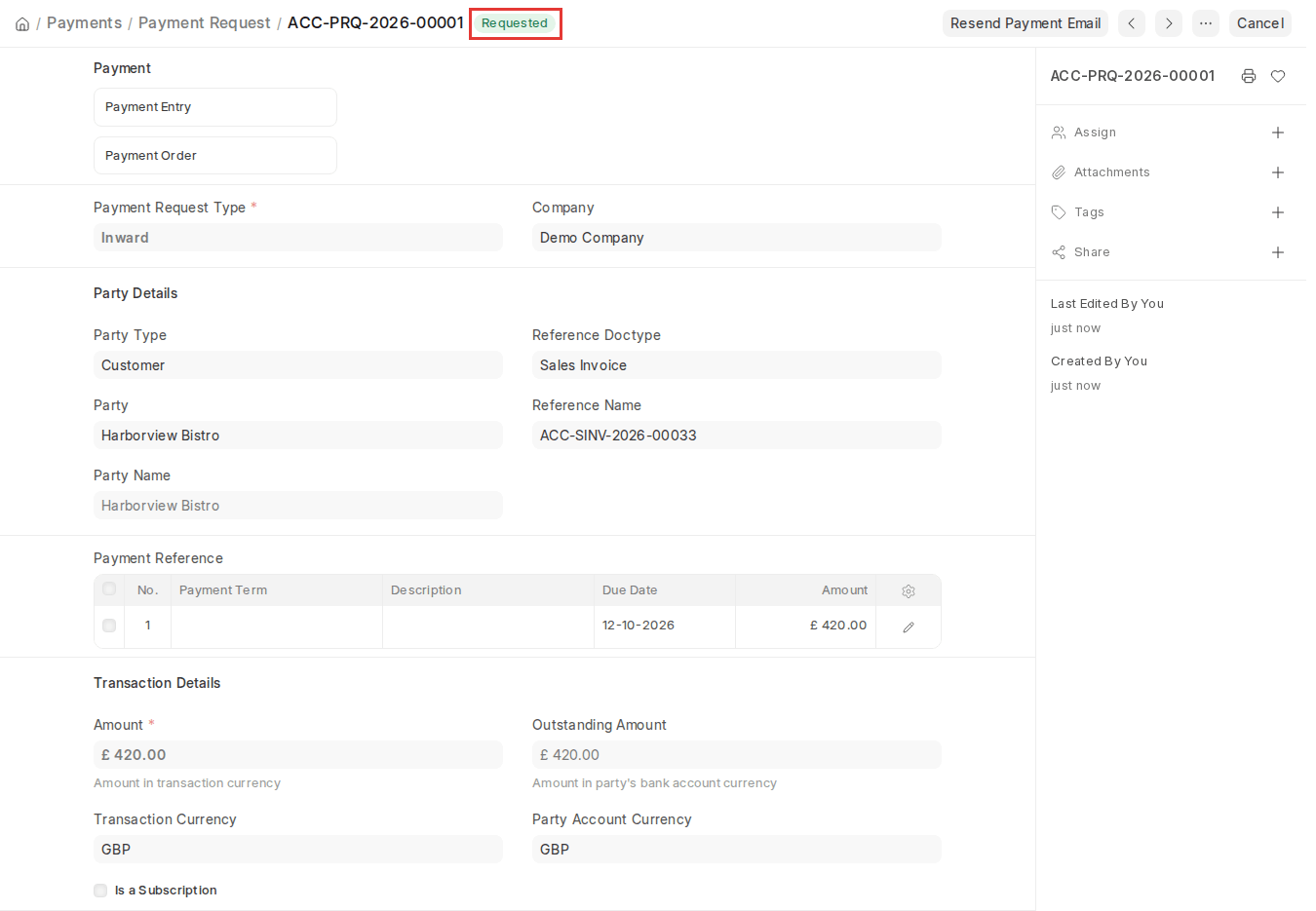Image resolution: width=1316 pixels, height=911 pixels.
Task: Go to next document arrow
Action: pos(1169,23)
